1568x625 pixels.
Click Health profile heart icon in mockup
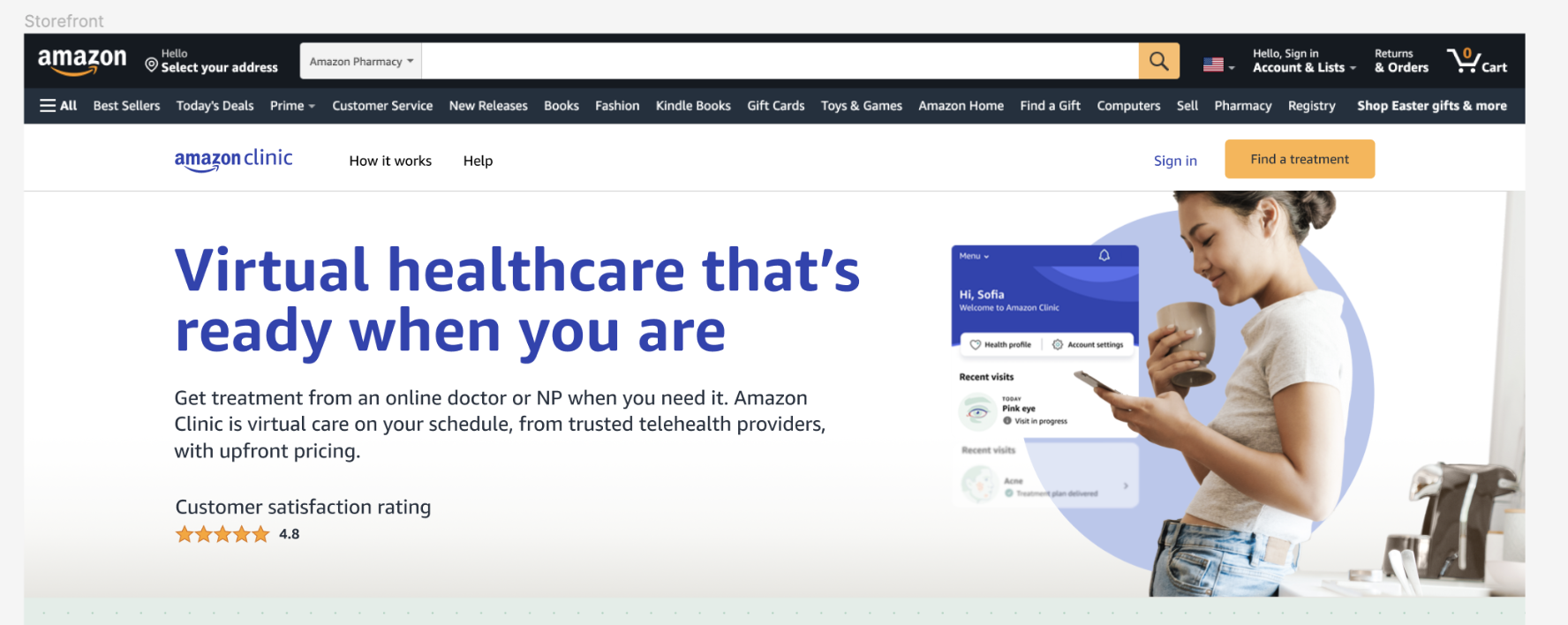click(976, 344)
